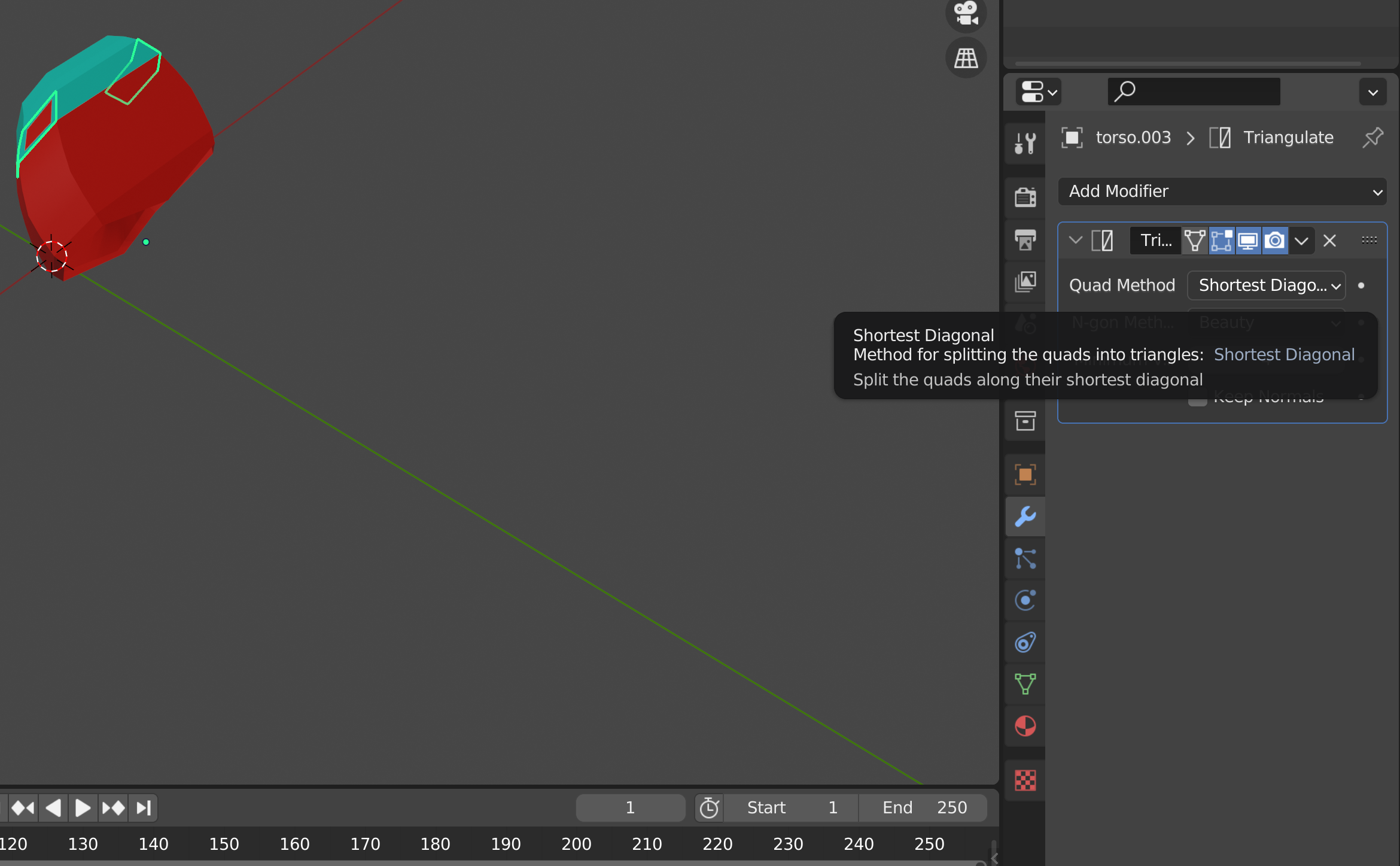
Task: Click the Triangulate breadcrumb label
Action: click(1288, 138)
